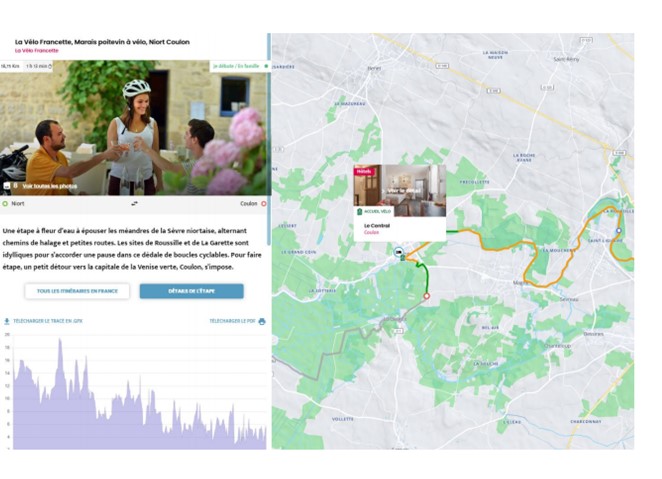Click the GPX download arrow icon
This screenshot has height=479, width=662.
tap(7, 321)
